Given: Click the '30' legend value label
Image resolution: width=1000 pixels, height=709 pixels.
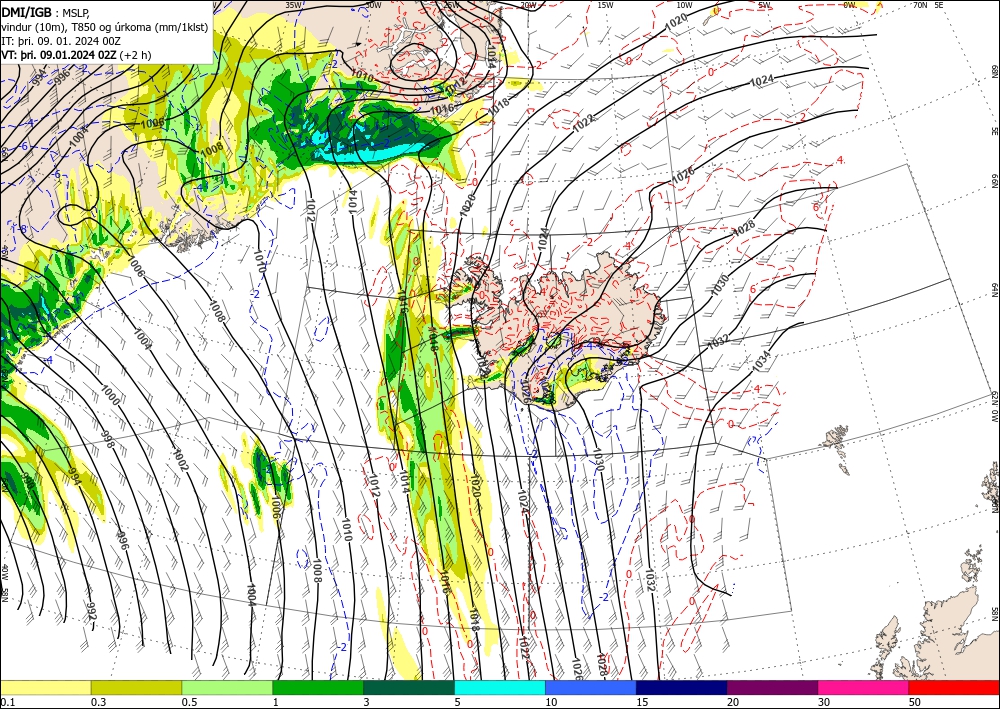Looking at the screenshot, I should (x=823, y=702).
